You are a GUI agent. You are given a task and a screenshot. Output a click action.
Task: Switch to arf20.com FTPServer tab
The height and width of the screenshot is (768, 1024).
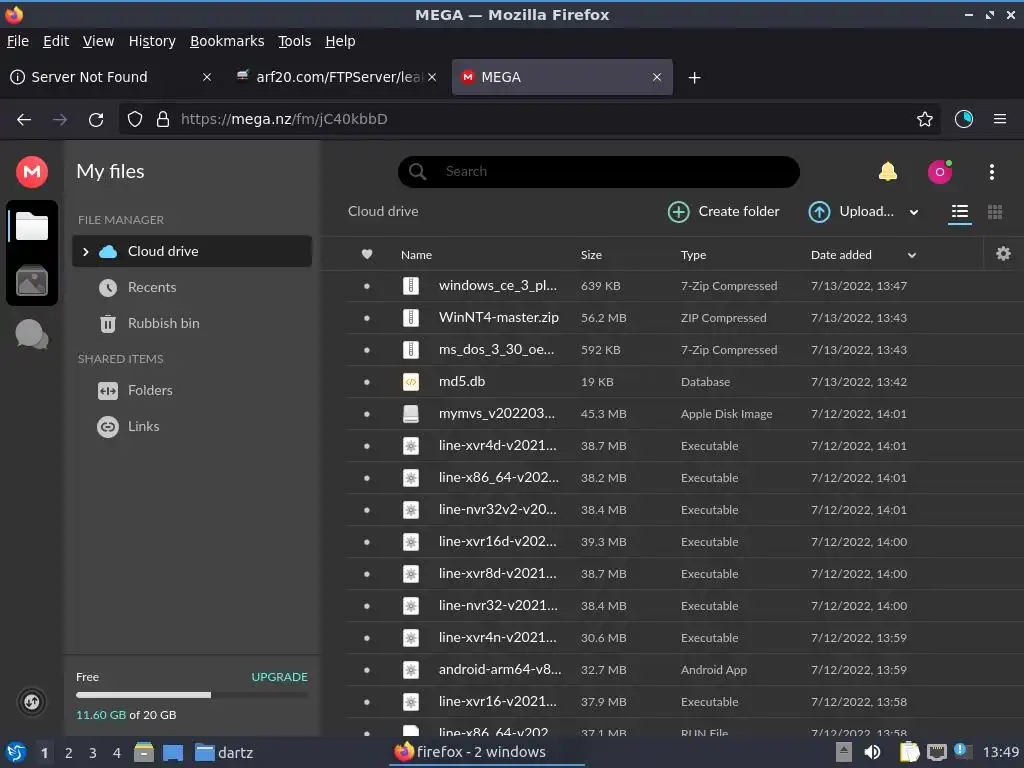[x=336, y=77]
